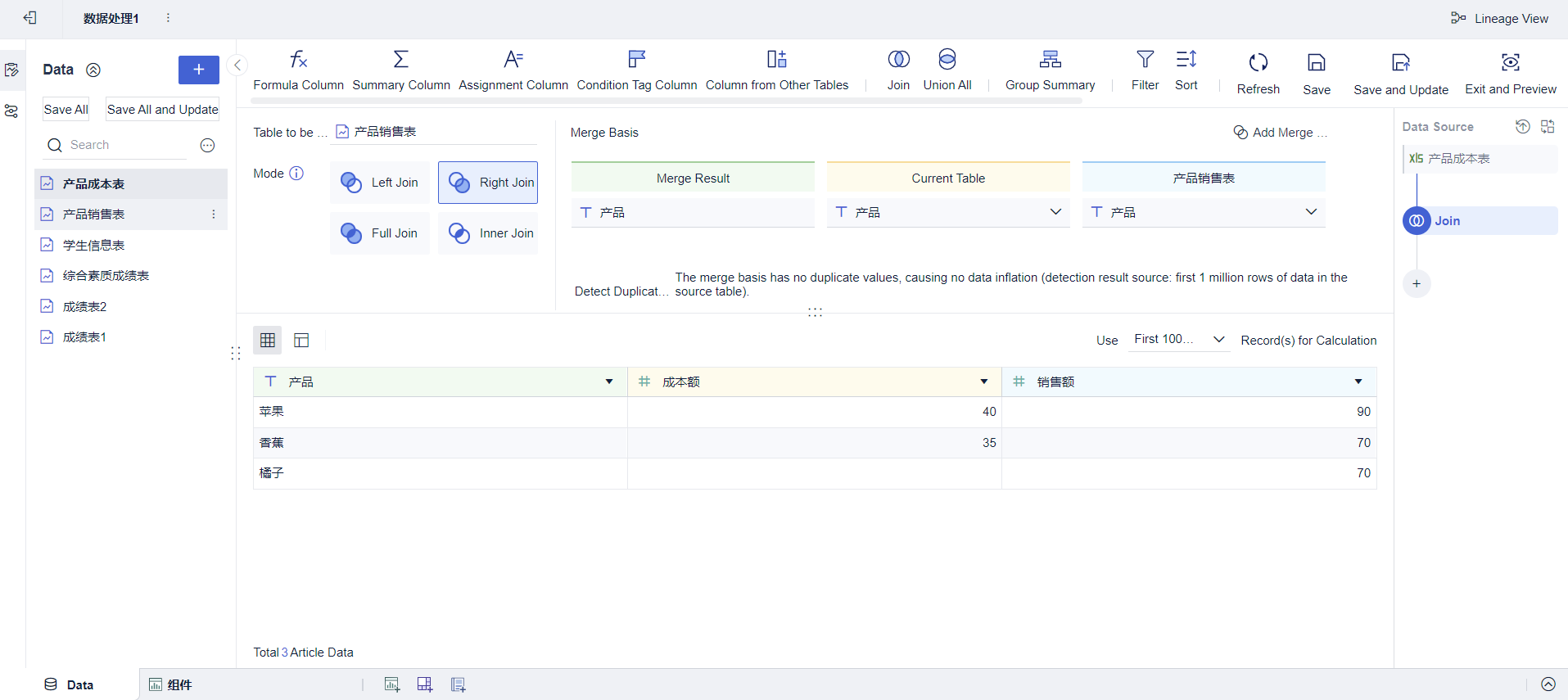This screenshot has height=700, width=1568.
Task: Open the Union All tool
Action: tap(947, 70)
